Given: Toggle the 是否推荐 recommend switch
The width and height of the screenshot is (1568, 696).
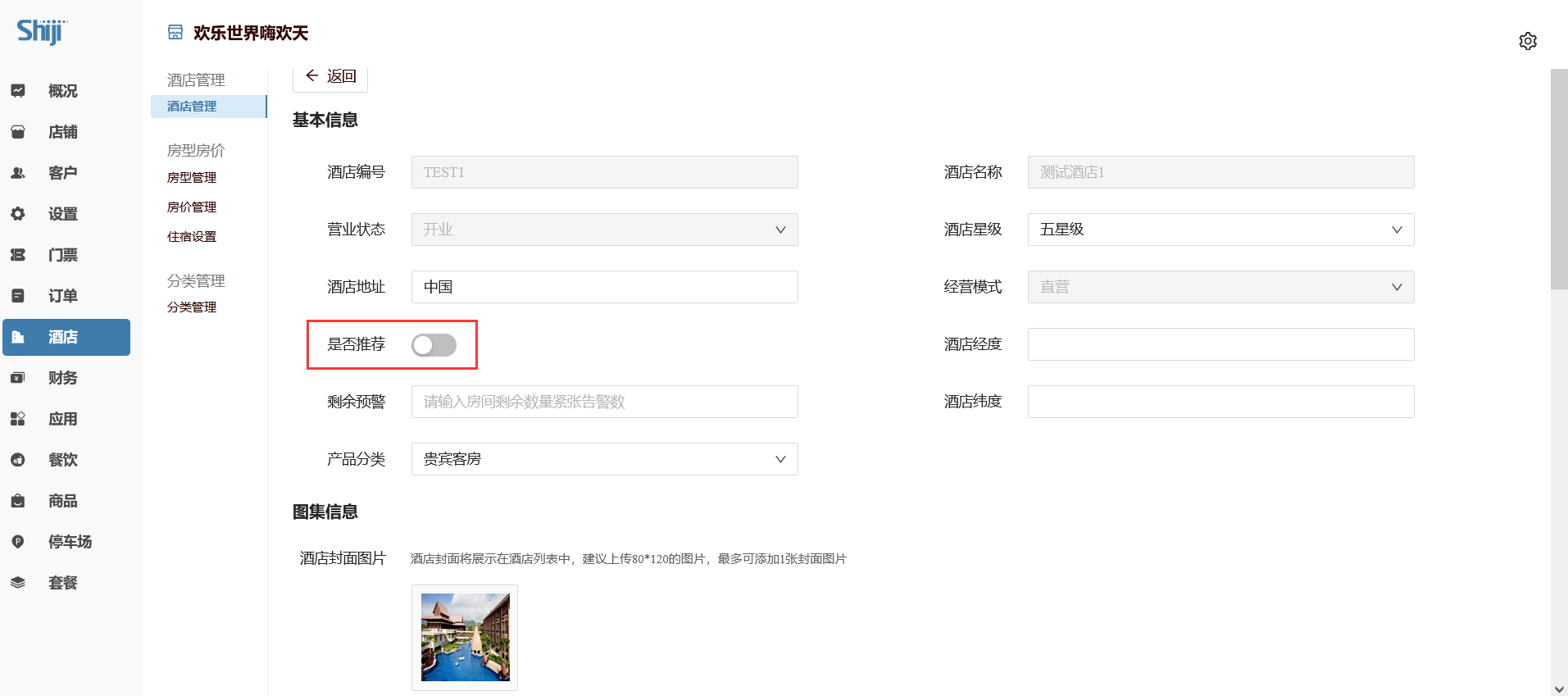Looking at the screenshot, I should click(x=434, y=345).
